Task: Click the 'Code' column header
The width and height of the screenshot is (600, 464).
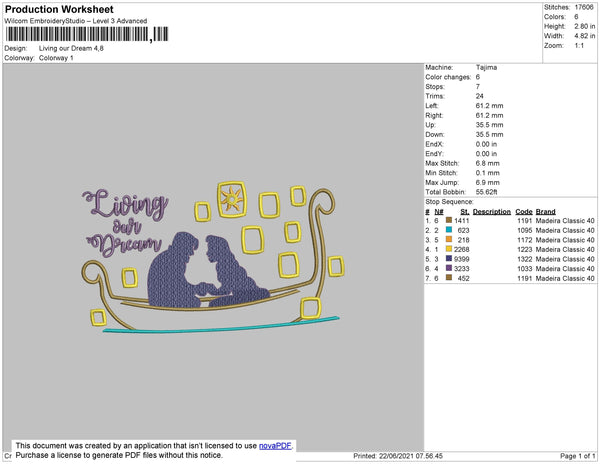Action: click(x=524, y=212)
